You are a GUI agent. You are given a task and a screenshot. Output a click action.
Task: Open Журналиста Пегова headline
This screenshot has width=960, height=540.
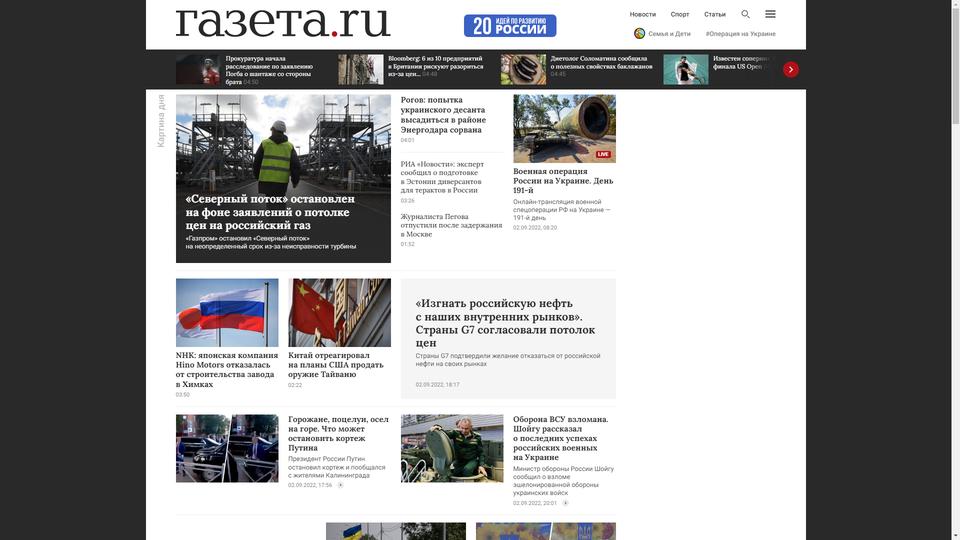pyautogui.click(x=451, y=225)
